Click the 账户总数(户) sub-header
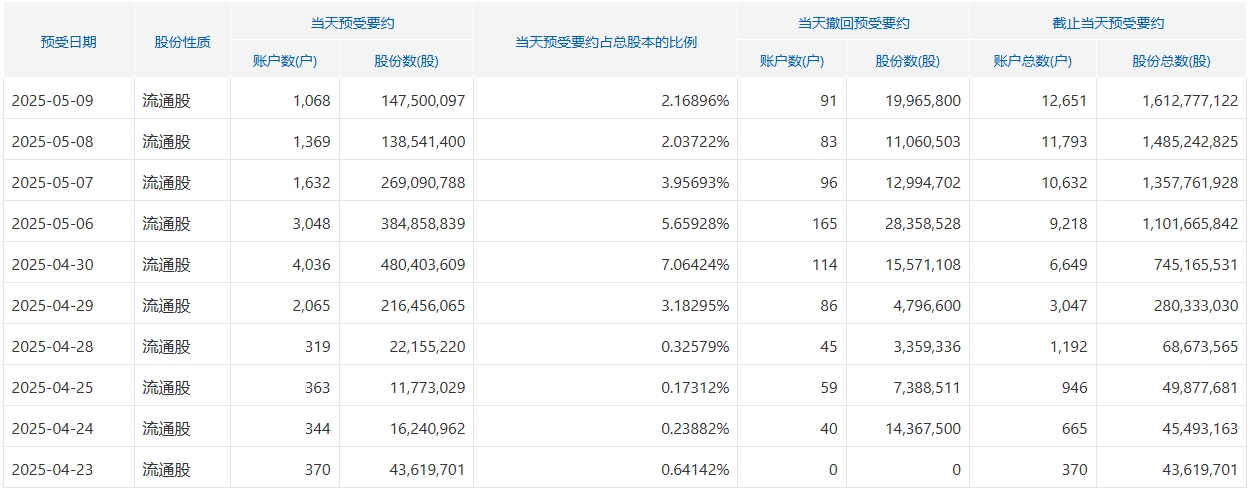 tap(1033, 61)
